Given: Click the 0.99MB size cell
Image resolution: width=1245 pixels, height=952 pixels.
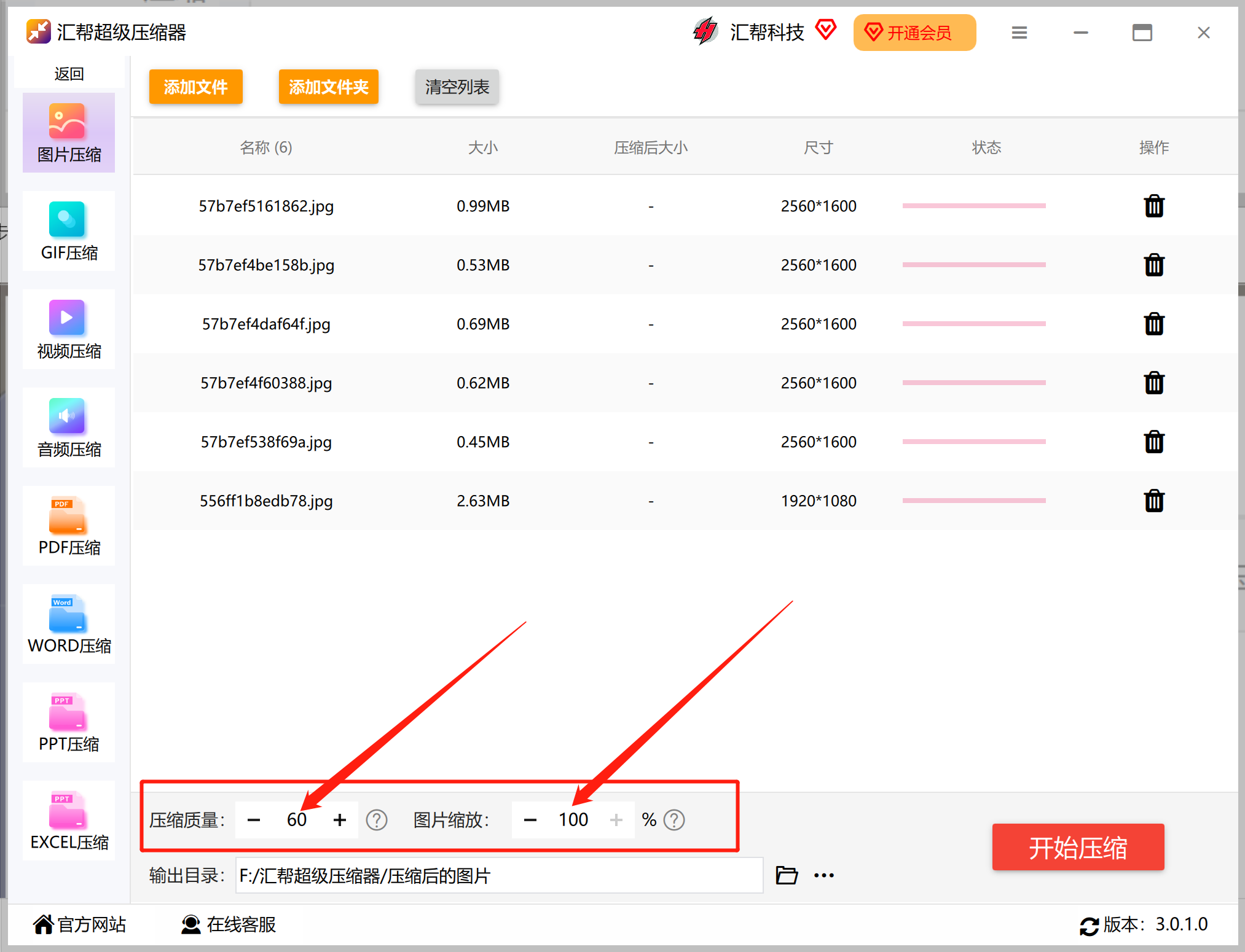Looking at the screenshot, I should [x=483, y=206].
